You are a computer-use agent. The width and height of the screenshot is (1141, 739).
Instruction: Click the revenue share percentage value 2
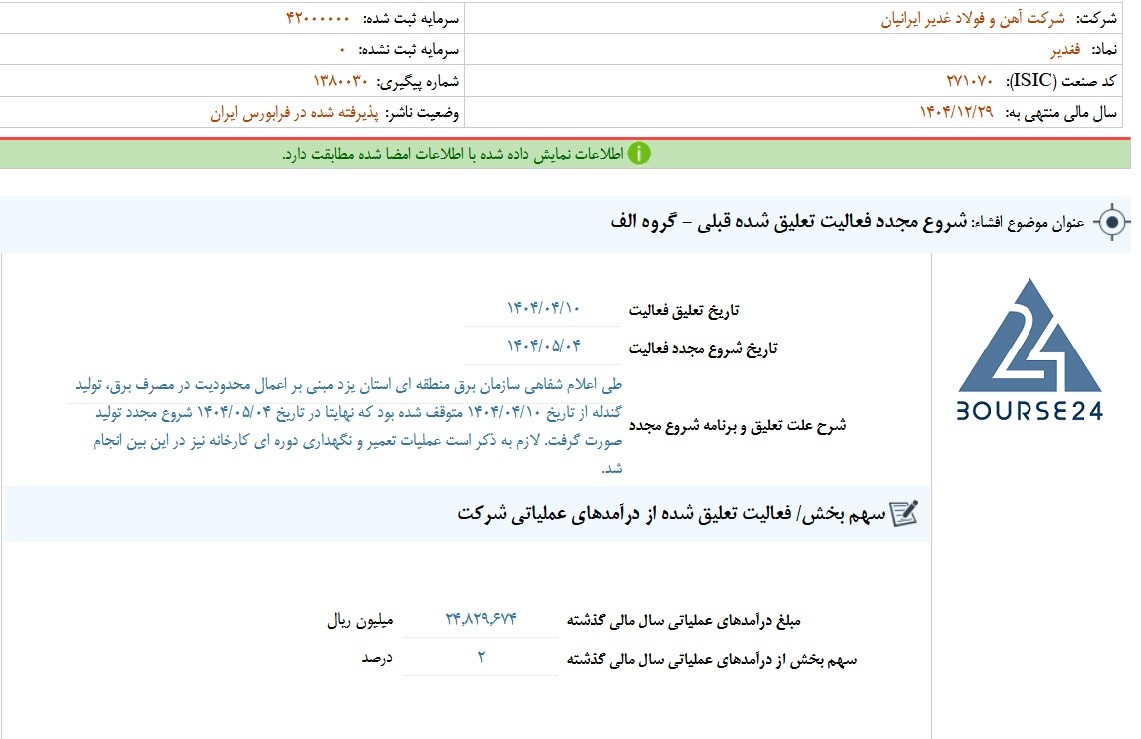481,658
